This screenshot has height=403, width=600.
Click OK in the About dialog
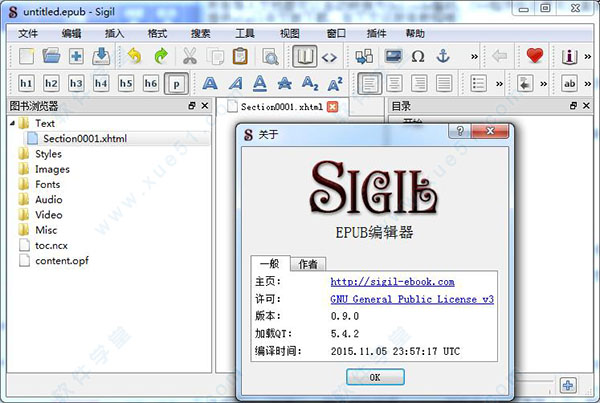pos(375,377)
